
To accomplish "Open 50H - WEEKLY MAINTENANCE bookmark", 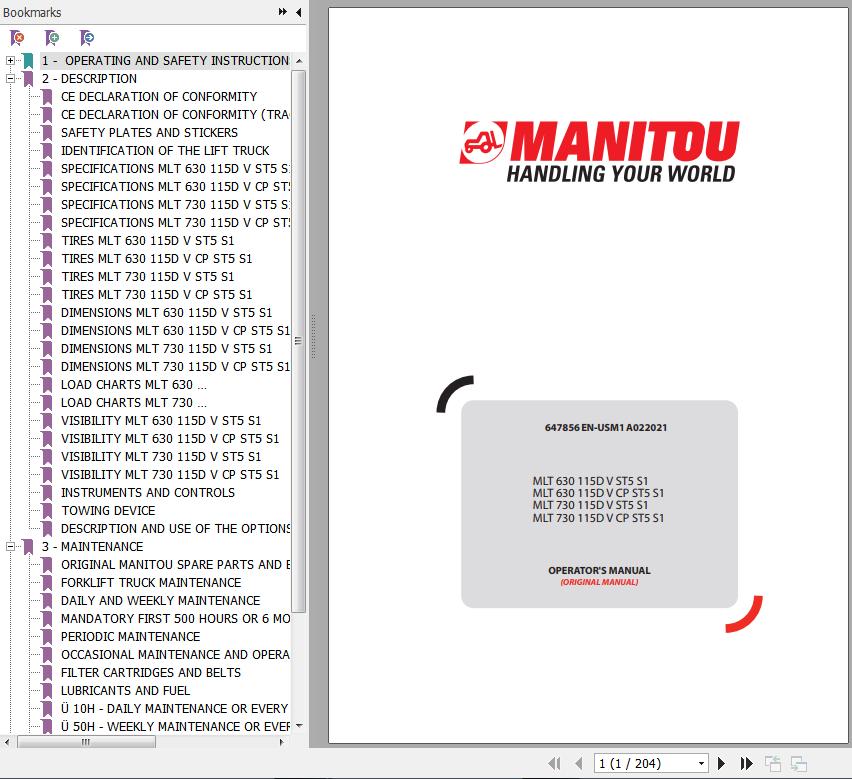I will (x=176, y=726).
